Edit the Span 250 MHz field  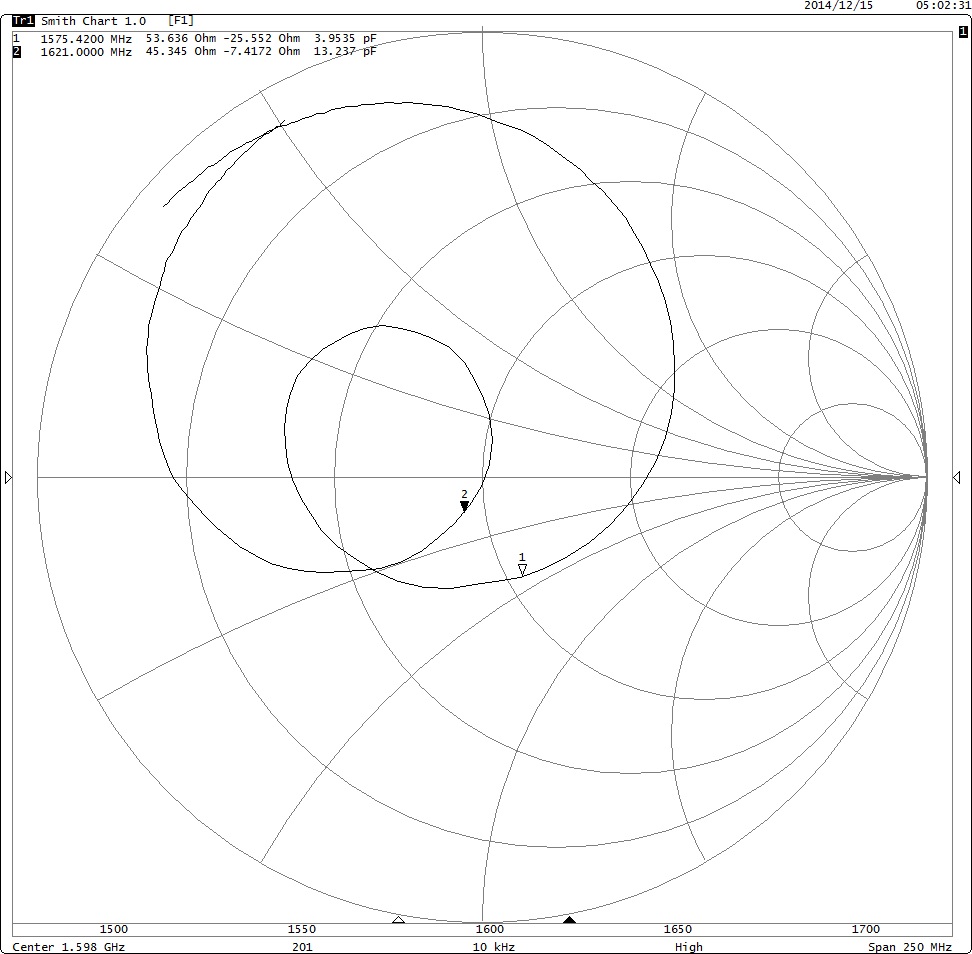click(909, 947)
